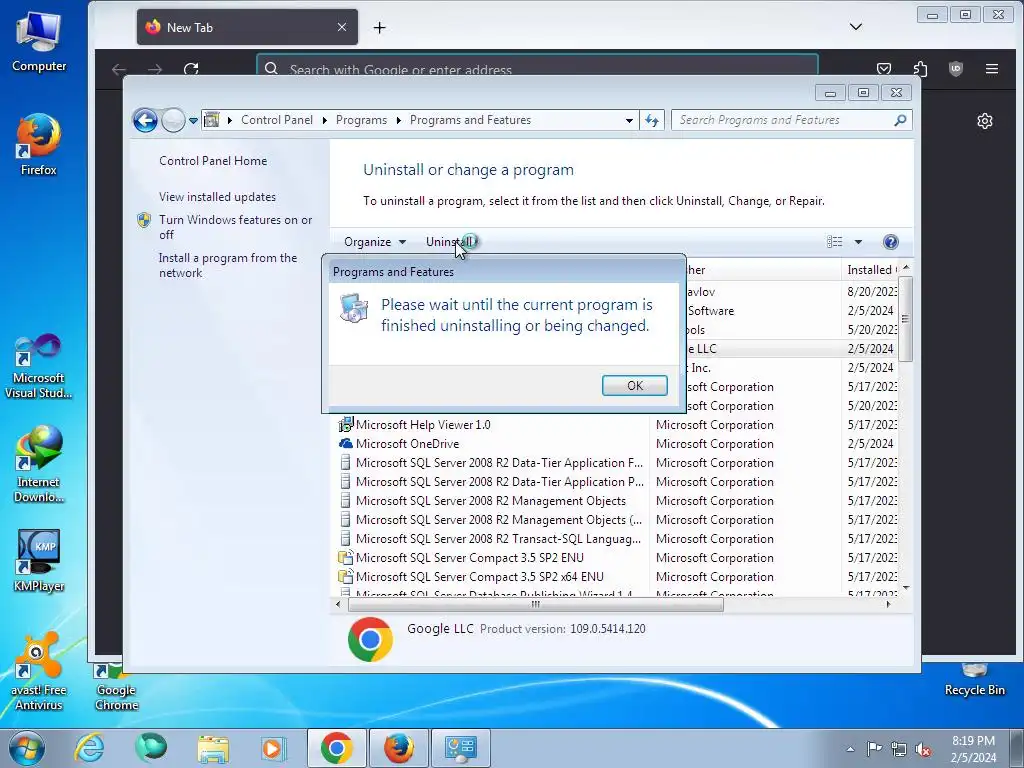Click the Recycle Bin desktop icon
The image size is (1024, 768).
(974, 680)
